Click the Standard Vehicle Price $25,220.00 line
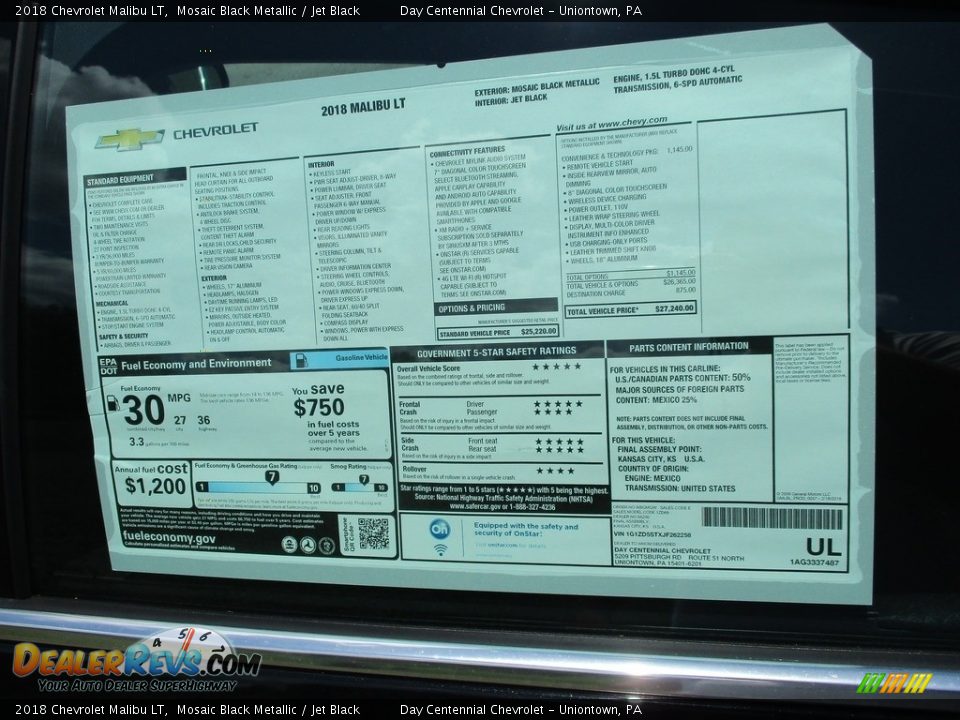Screen dimensions: 960x720 click(497, 331)
